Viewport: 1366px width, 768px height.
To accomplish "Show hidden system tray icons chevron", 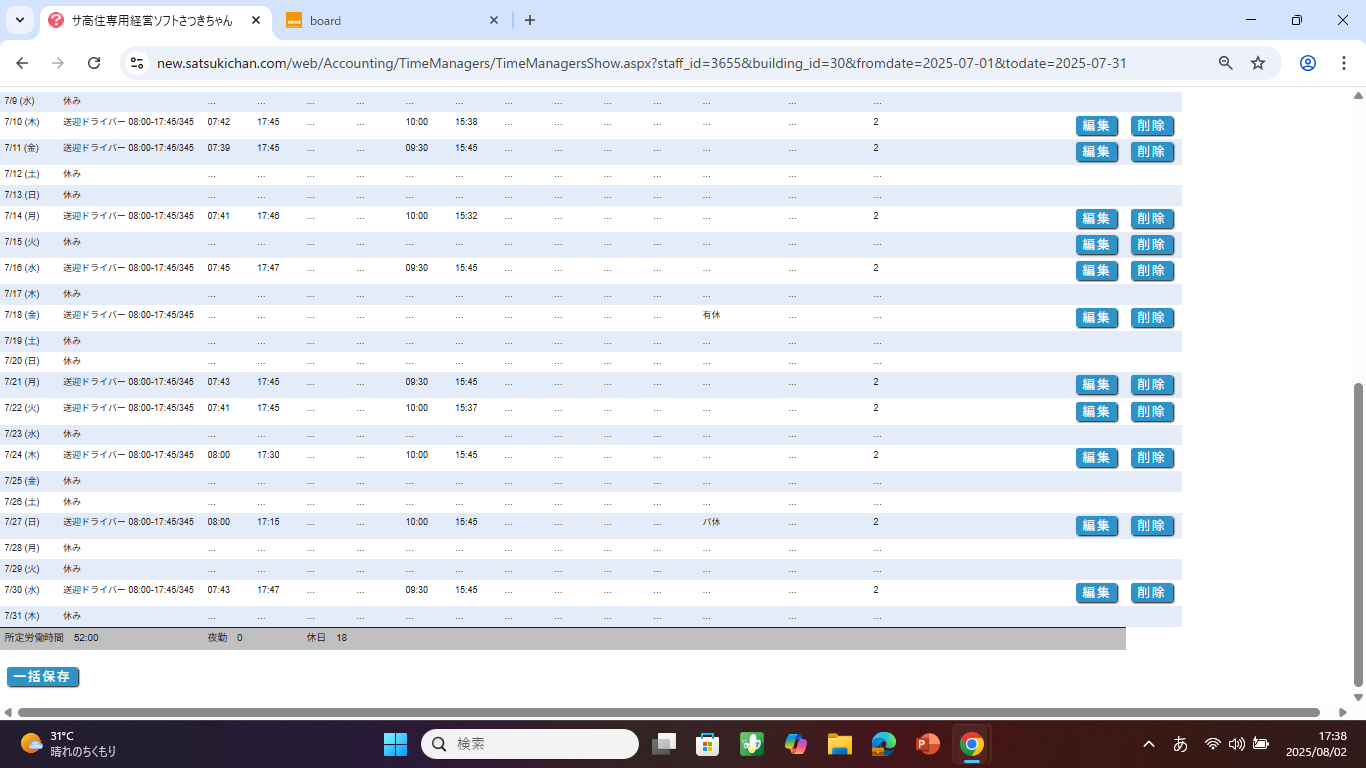I will [1149, 744].
